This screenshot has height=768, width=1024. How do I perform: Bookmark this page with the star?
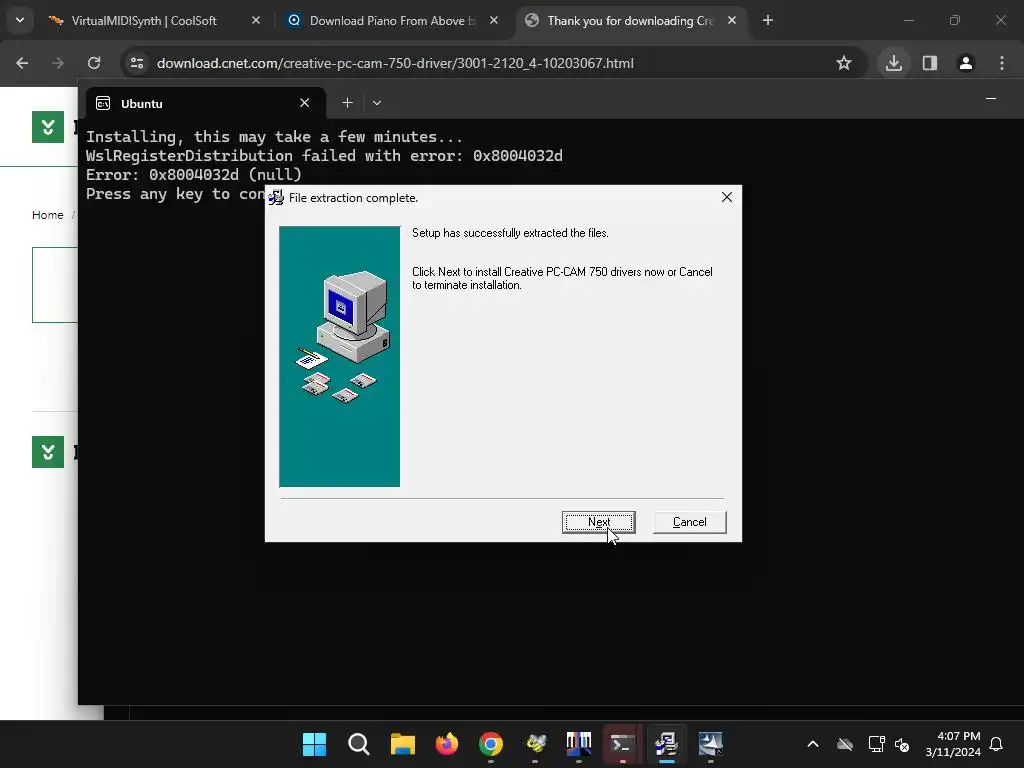coord(844,63)
